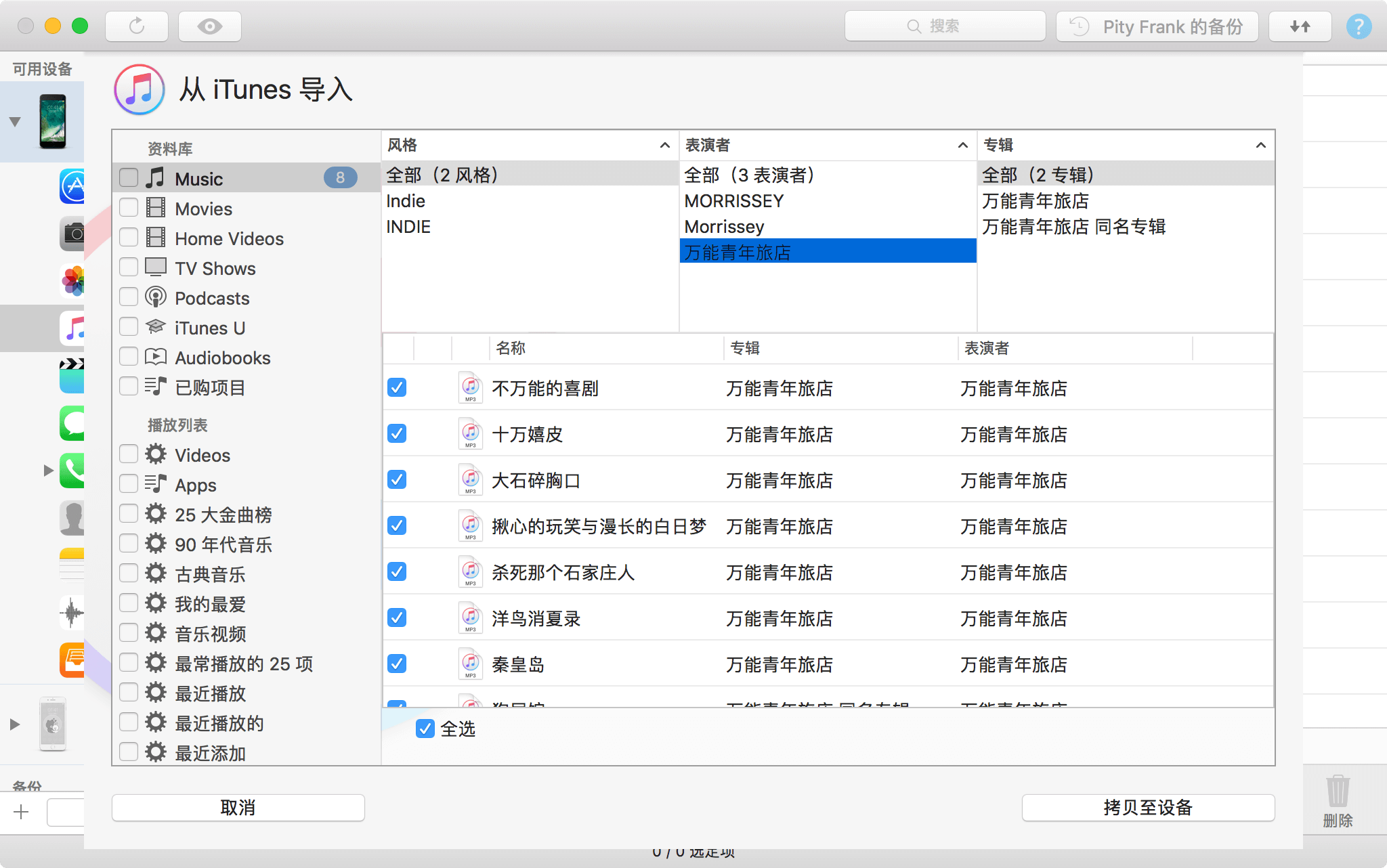Viewport: 1387px width, 868px height.
Task: Check the Music library checkbox
Action: click(129, 178)
